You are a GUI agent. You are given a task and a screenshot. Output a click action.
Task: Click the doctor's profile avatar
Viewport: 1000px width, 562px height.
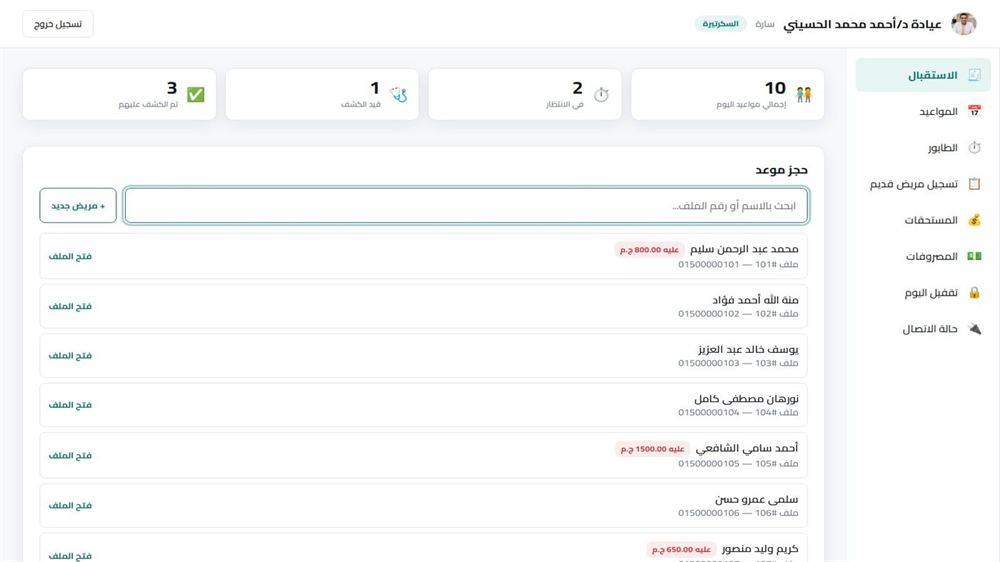pos(964,24)
